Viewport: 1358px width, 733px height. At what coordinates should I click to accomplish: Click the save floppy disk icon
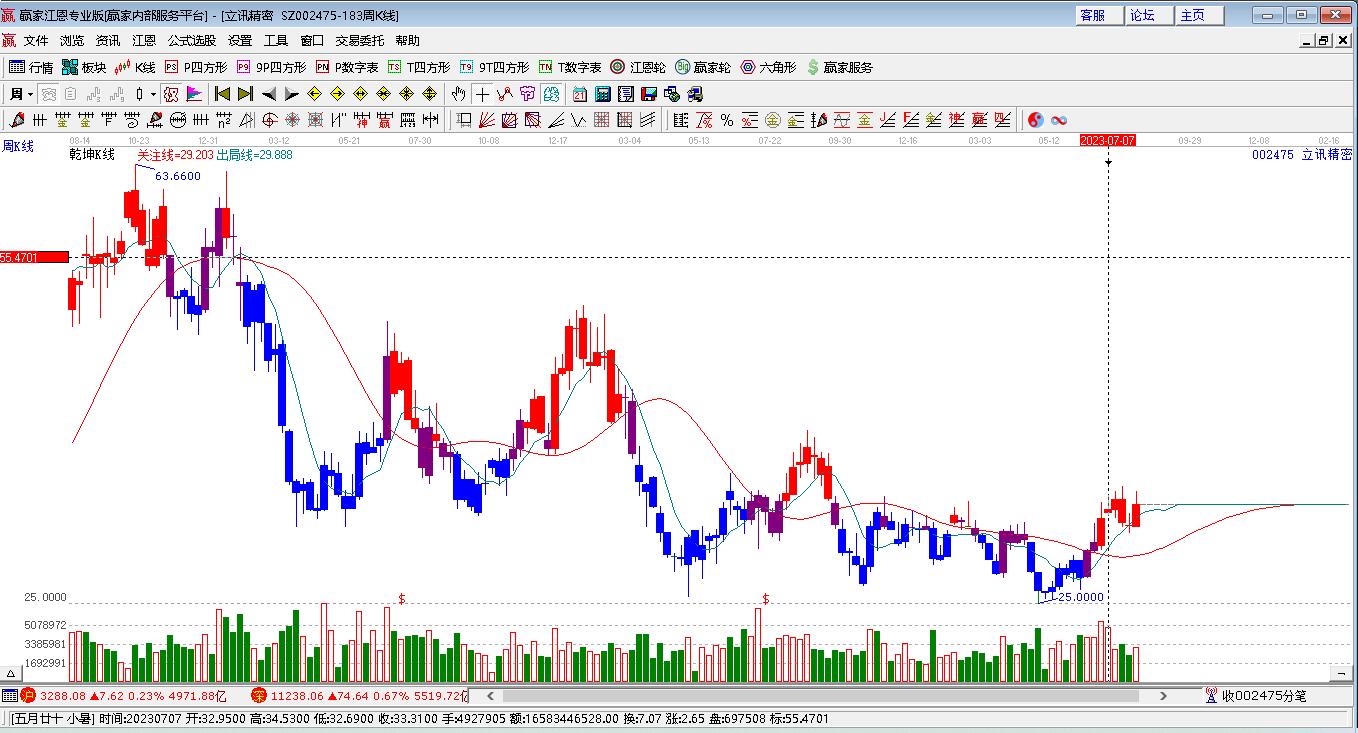pos(649,94)
